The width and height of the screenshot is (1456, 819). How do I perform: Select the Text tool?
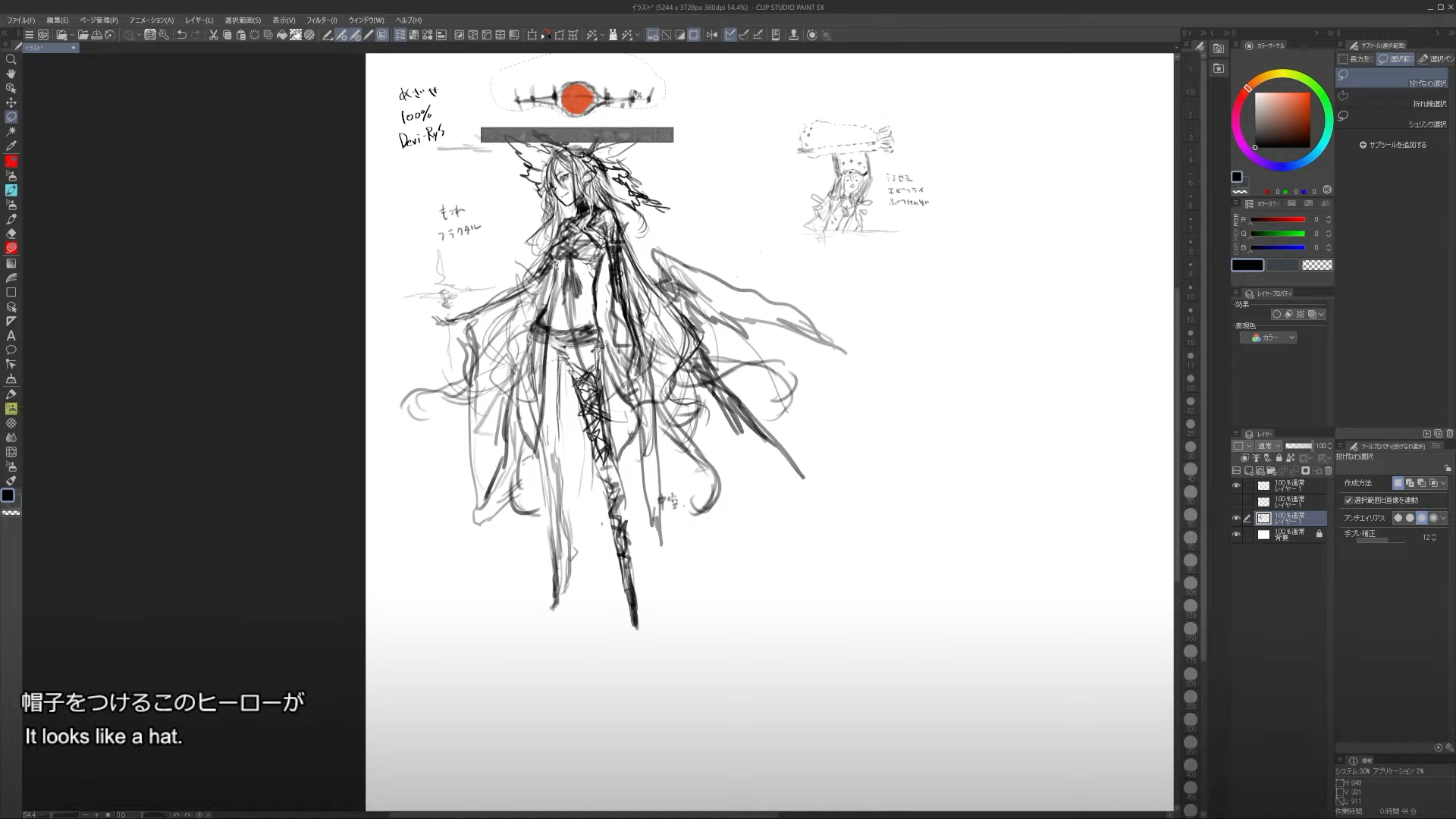[11, 335]
